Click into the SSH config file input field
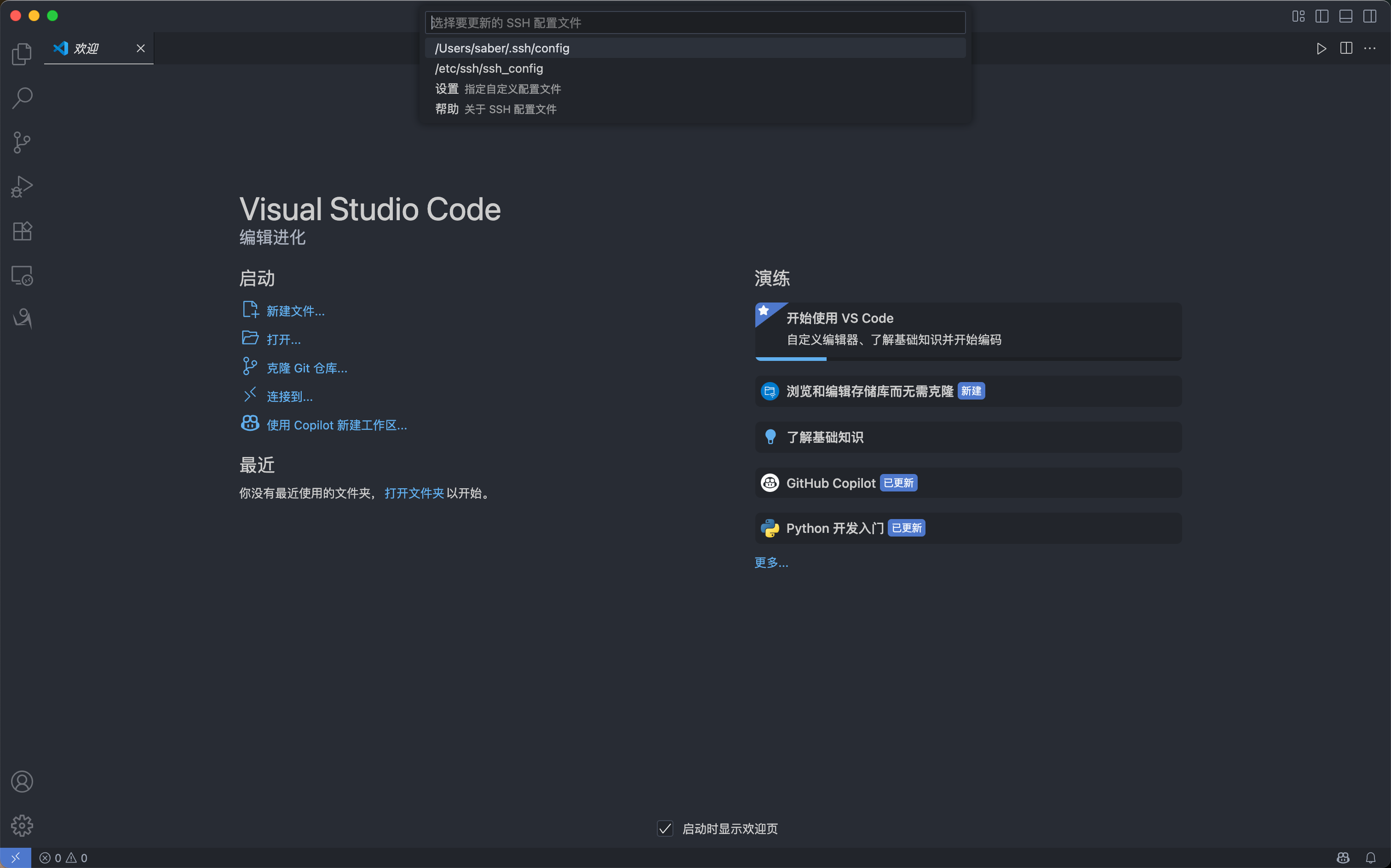 click(x=695, y=23)
